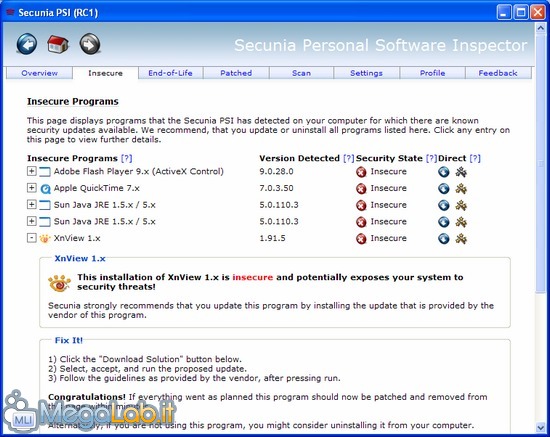Click the scrollbar up arrow
Screen dimensions: 550x437
click(540, 28)
